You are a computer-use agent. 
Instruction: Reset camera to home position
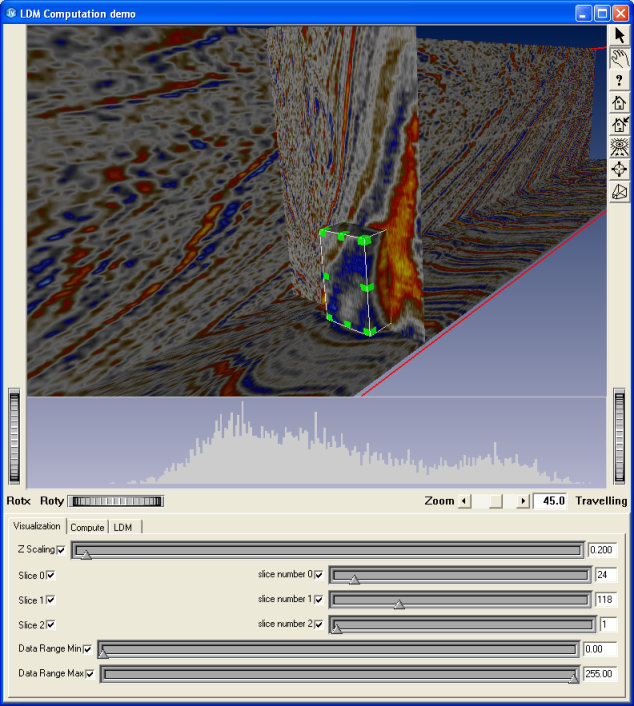[620, 102]
